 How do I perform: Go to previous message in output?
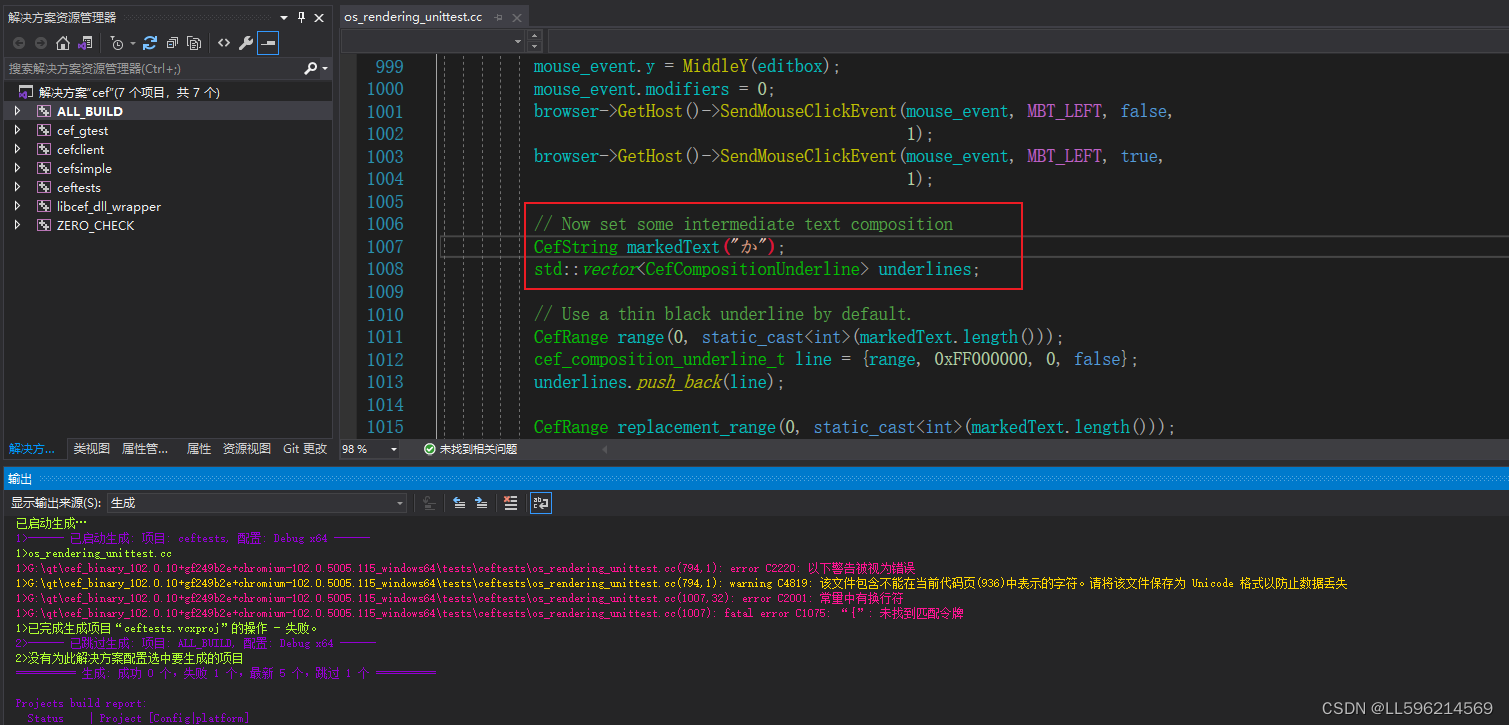pyautogui.click(x=459, y=503)
